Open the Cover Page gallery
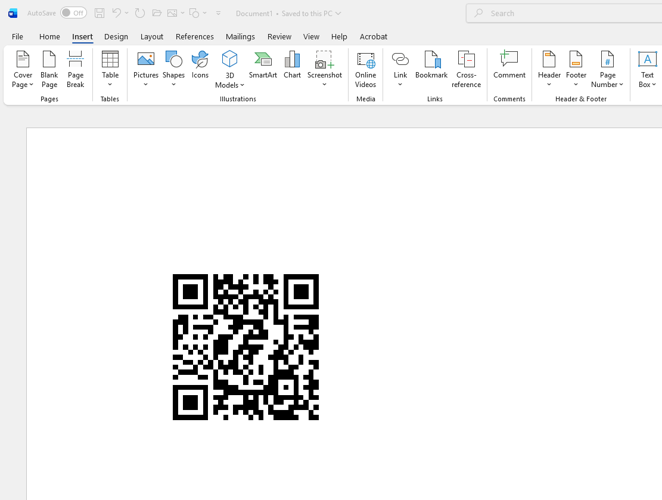This screenshot has width=662, height=500. pos(22,69)
